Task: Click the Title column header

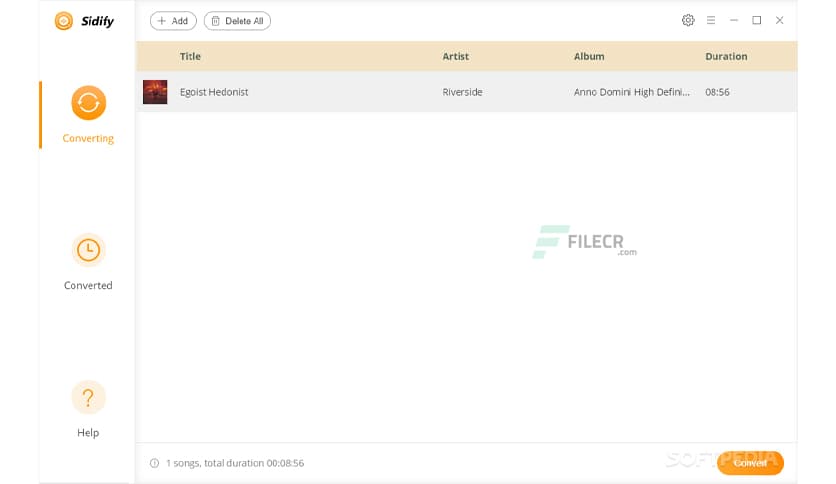Action: (190, 57)
